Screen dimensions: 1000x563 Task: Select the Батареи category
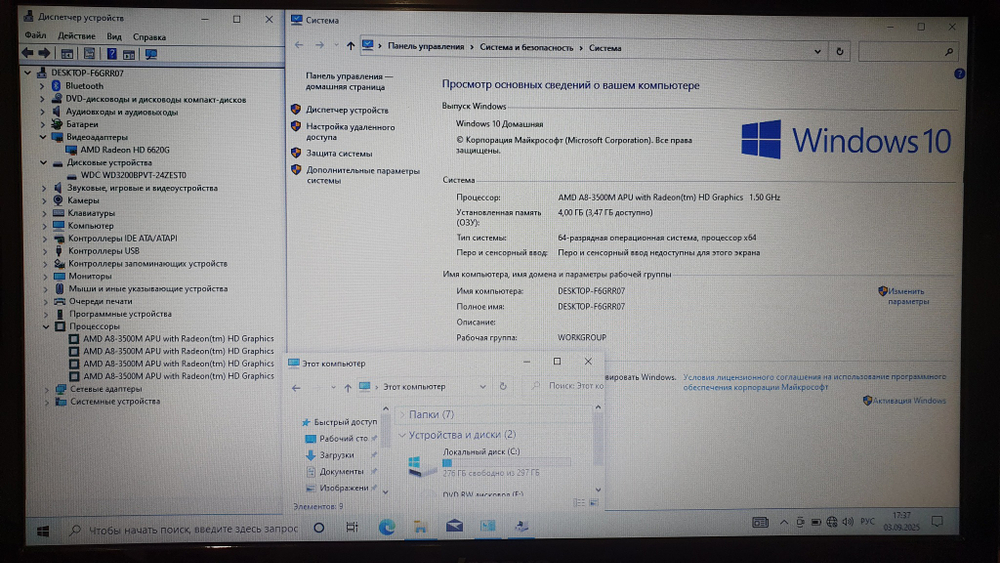(x=82, y=124)
